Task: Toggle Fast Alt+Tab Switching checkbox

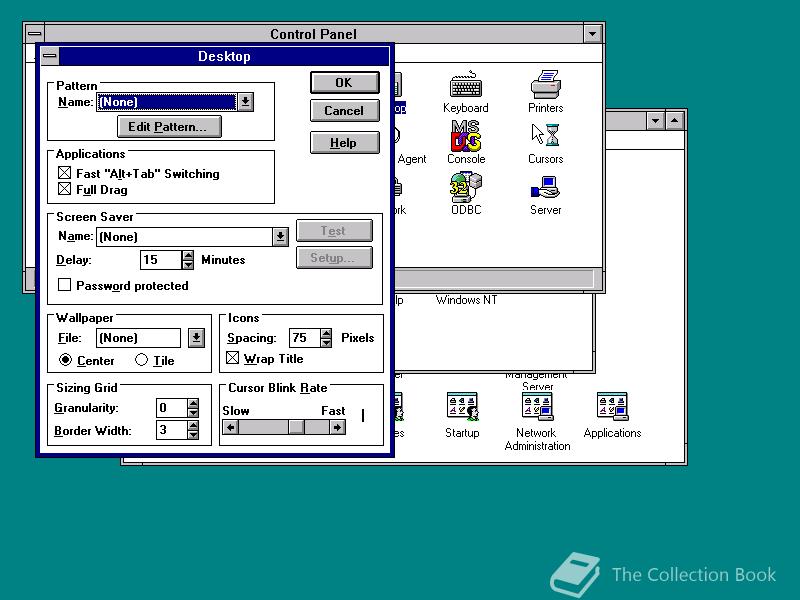Action: tap(64, 173)
